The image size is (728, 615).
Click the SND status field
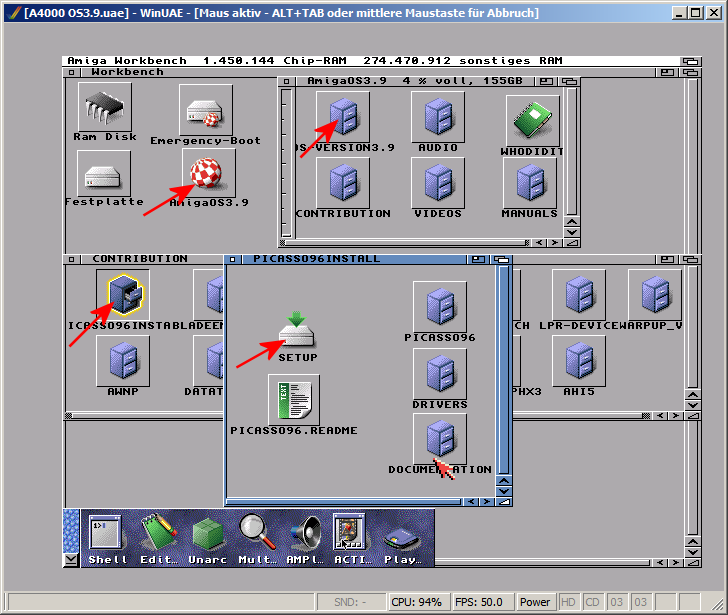coord(351,602)
